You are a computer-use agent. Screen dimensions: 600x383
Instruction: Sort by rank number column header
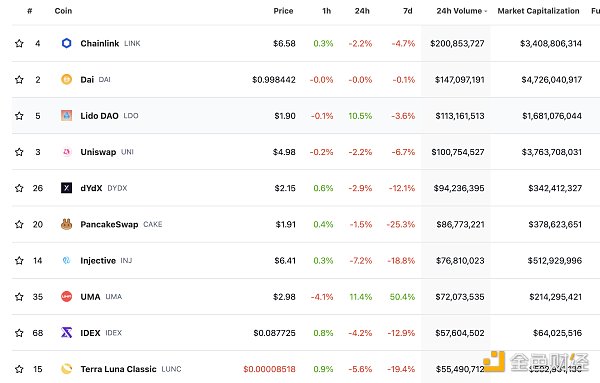pyautogui.click(x=30, y=11)
